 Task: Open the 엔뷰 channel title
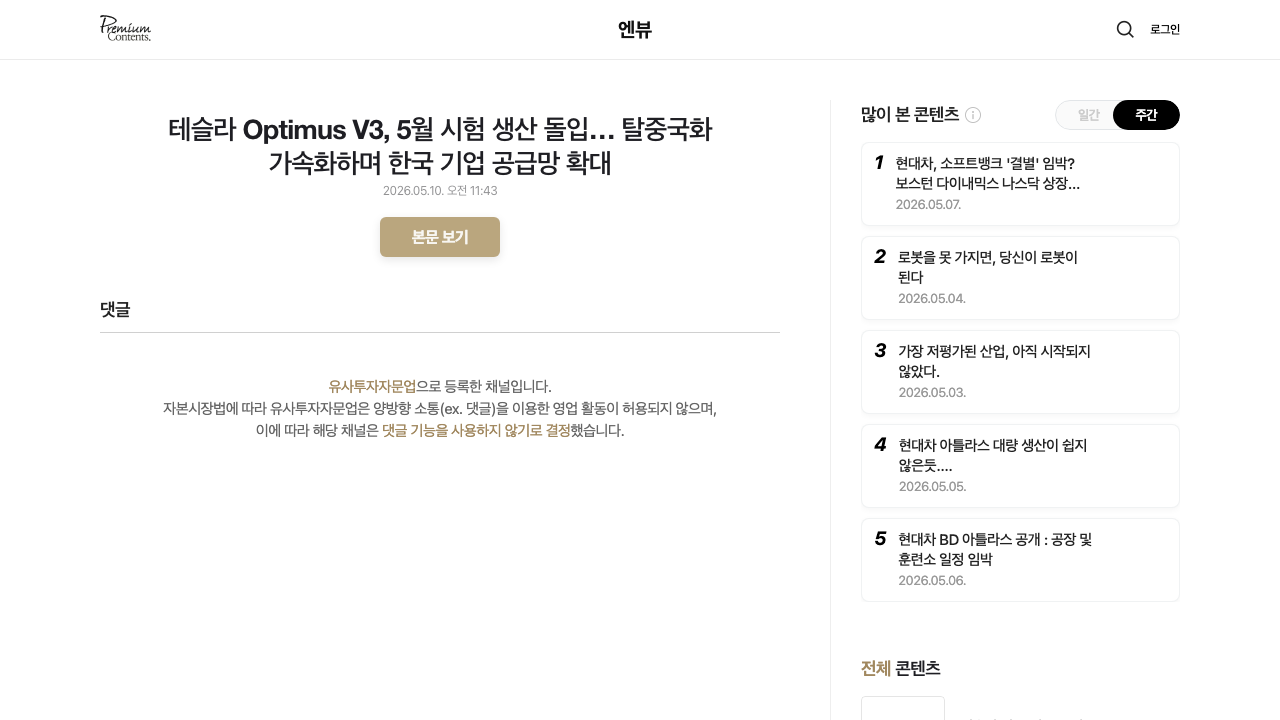point(635,30)
